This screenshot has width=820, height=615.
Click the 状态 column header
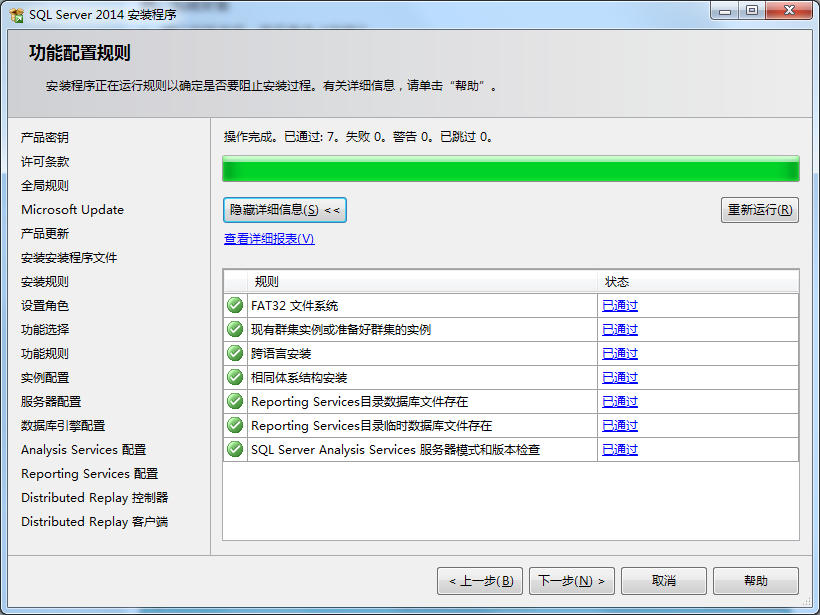click(x=698, y=282)
